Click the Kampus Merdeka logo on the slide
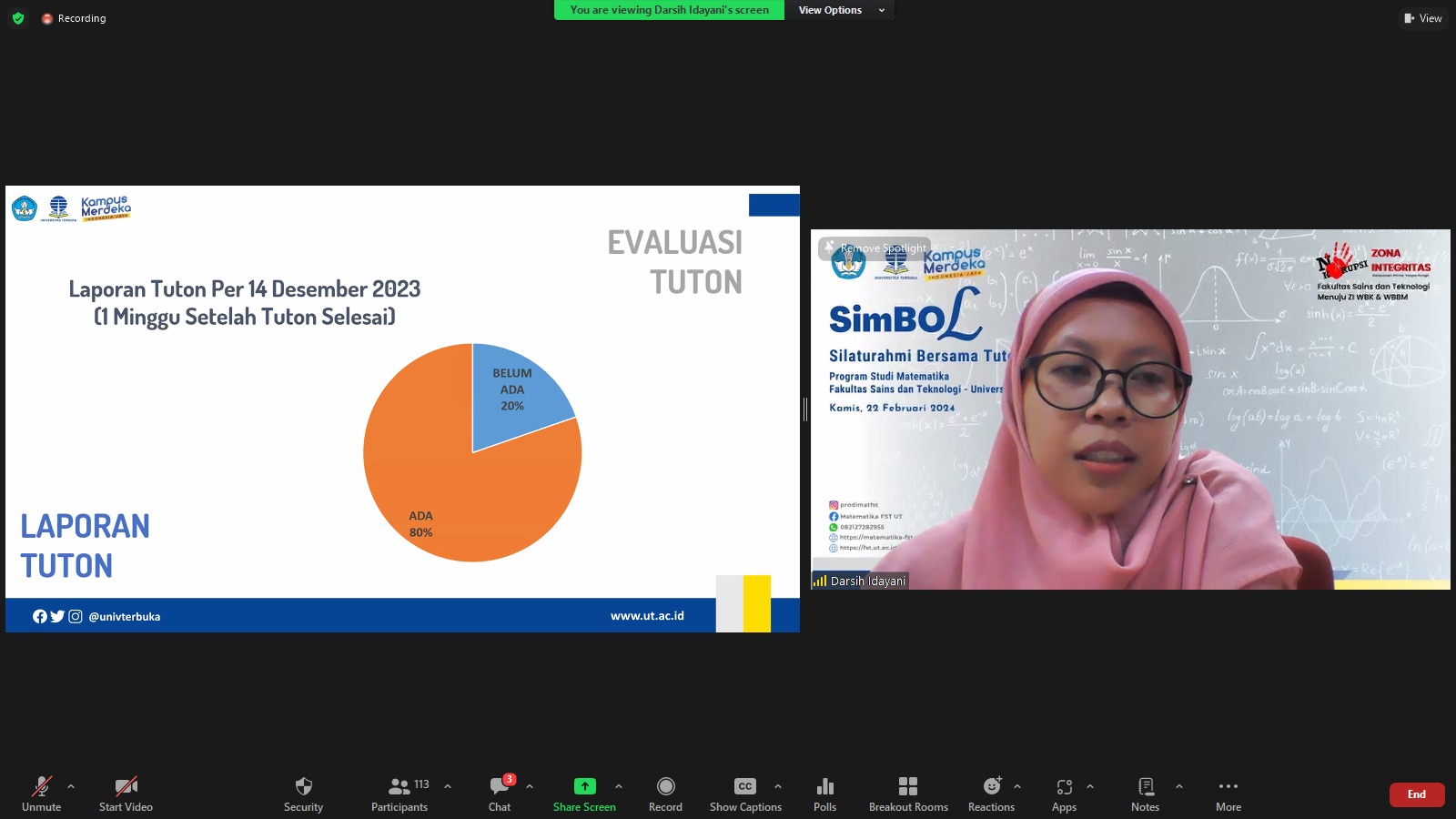The height and width of the screenshot is (819, 1456). click(106, 207)
